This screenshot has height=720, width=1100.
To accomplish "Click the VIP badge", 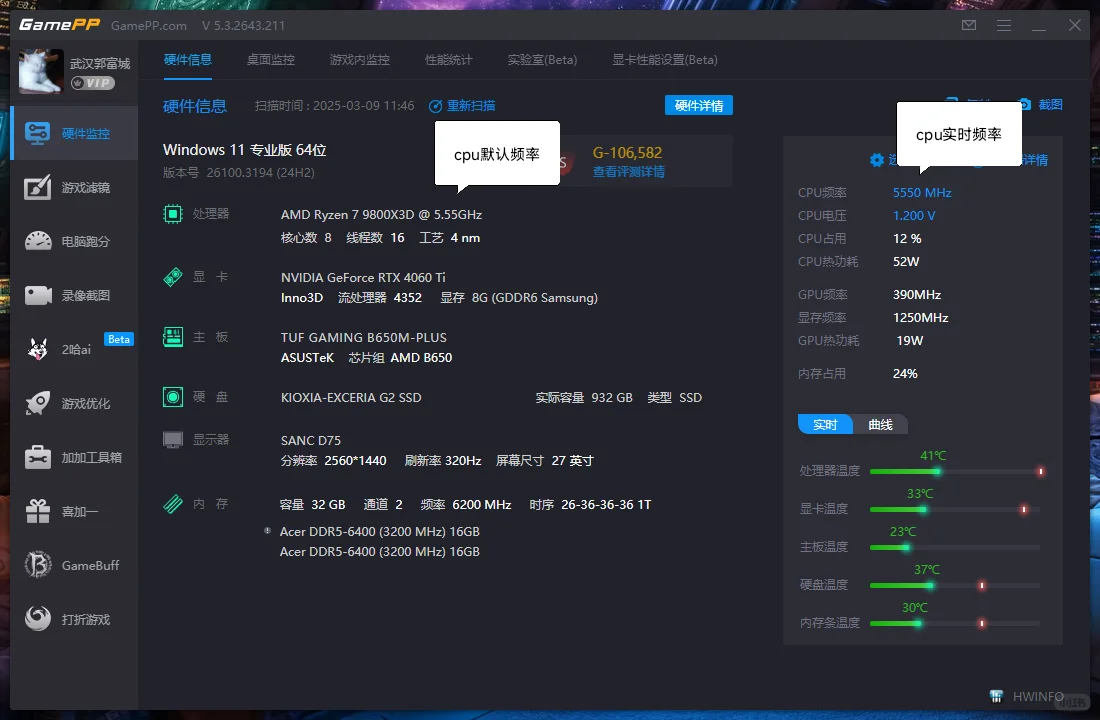I will coord(93,83).
